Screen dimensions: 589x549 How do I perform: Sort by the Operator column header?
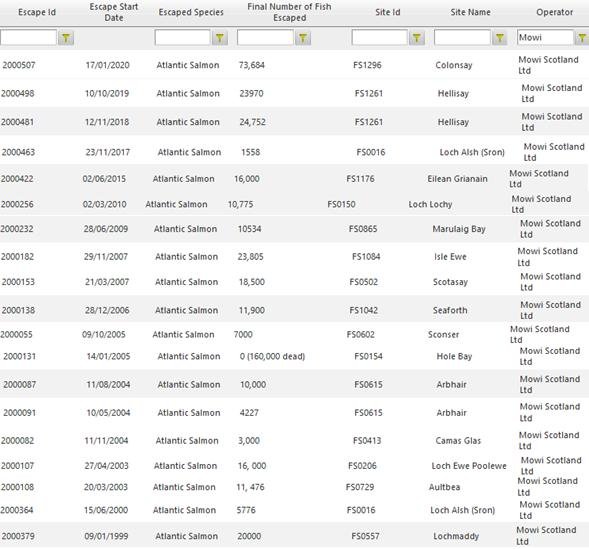554,12
